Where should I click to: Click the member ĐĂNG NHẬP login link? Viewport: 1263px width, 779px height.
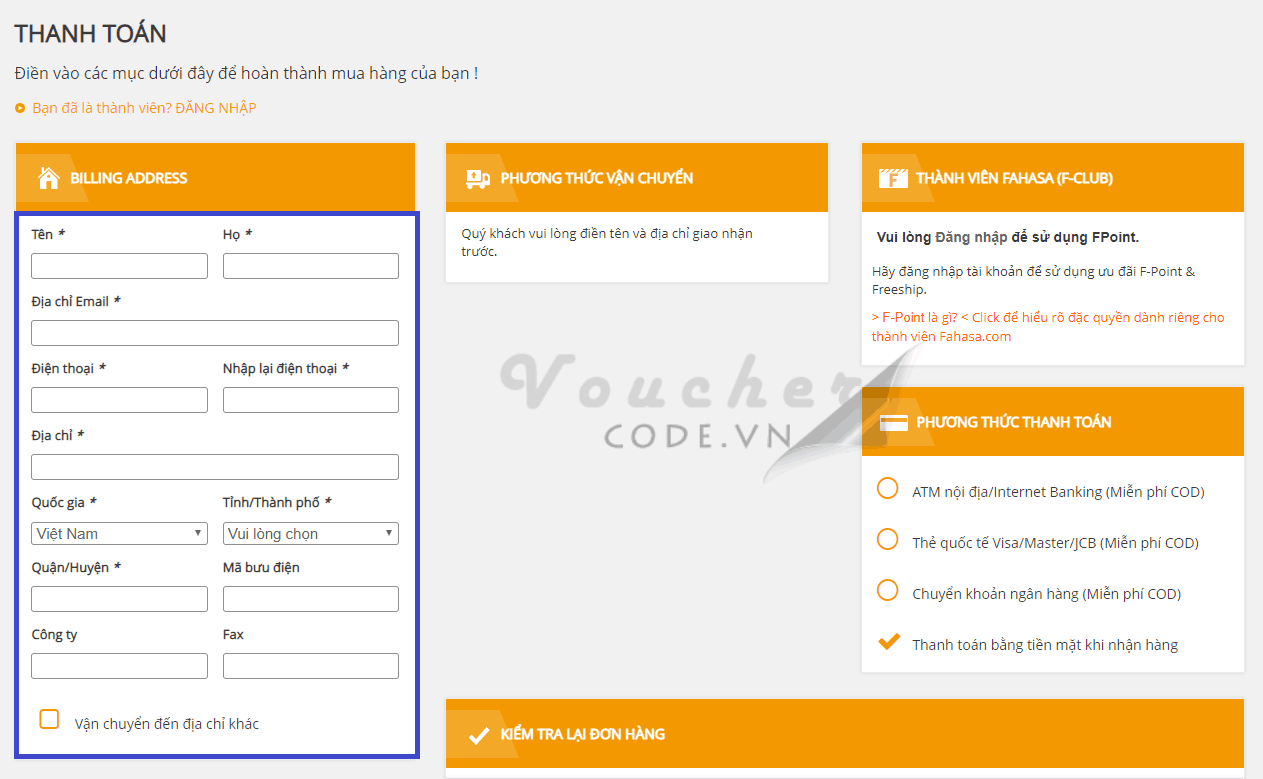(215, 108)
